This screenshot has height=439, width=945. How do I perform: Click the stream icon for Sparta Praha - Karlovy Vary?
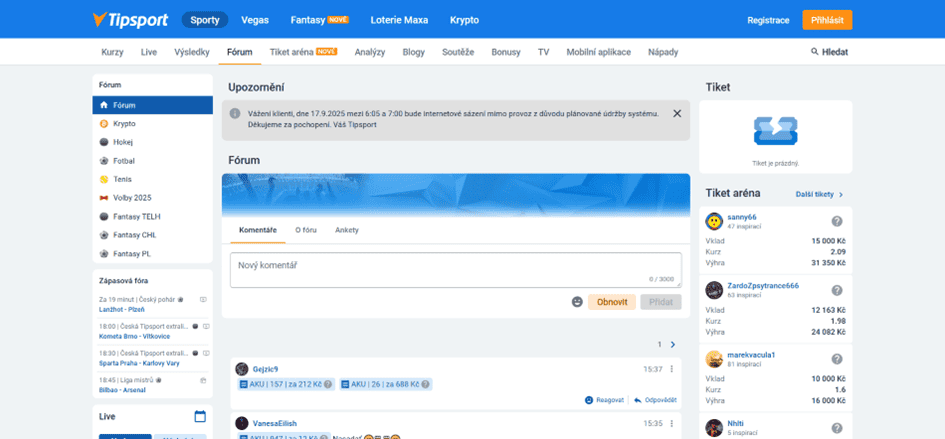(x=206, y=353)
